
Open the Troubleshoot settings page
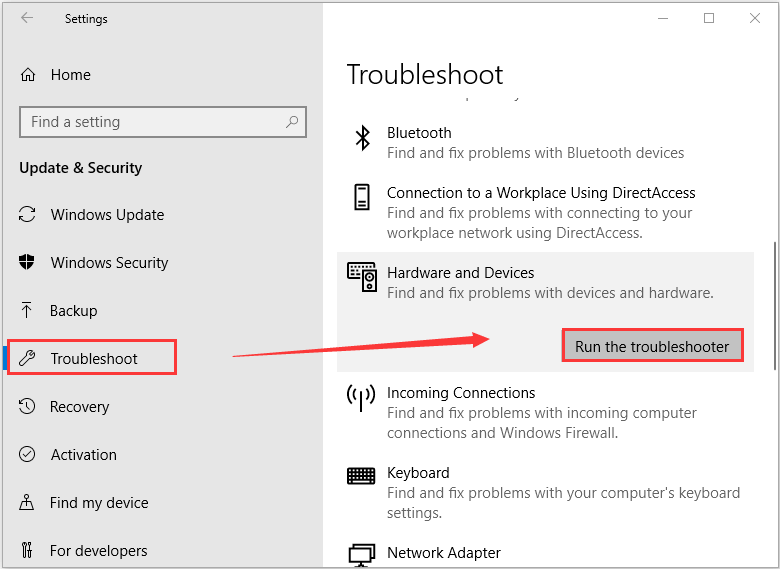pyautogui.click(x=94, y=359)
